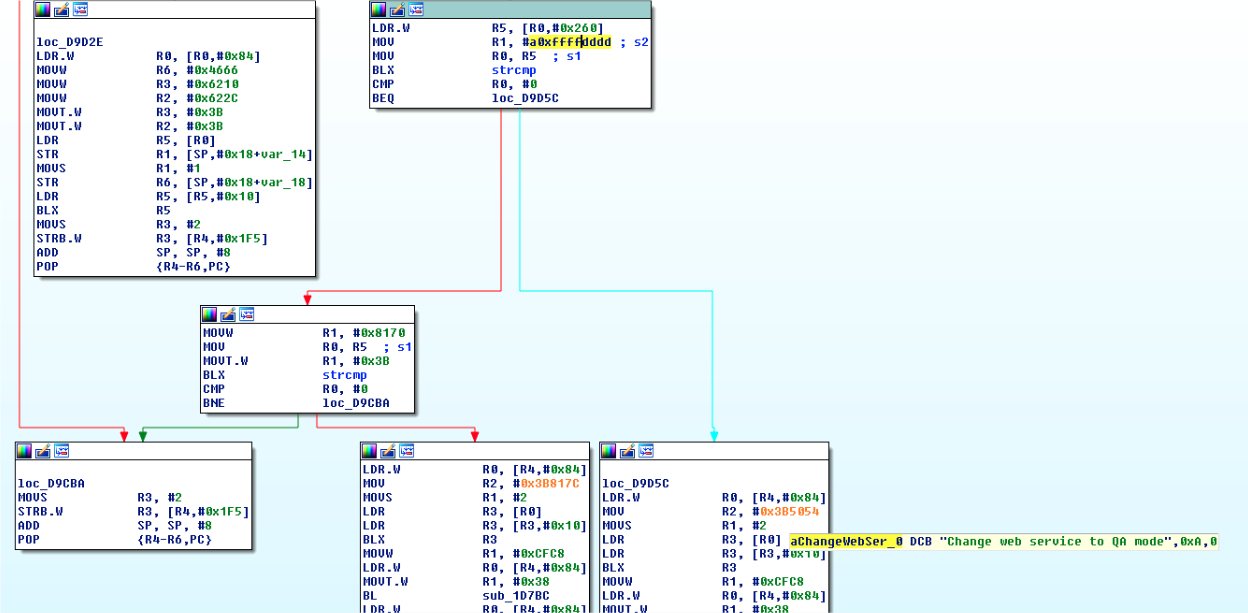The height and width of the screenshot is (613, 1248).
Task: Click color icon on loc_D9CBA node
Action: click(24, 451)
